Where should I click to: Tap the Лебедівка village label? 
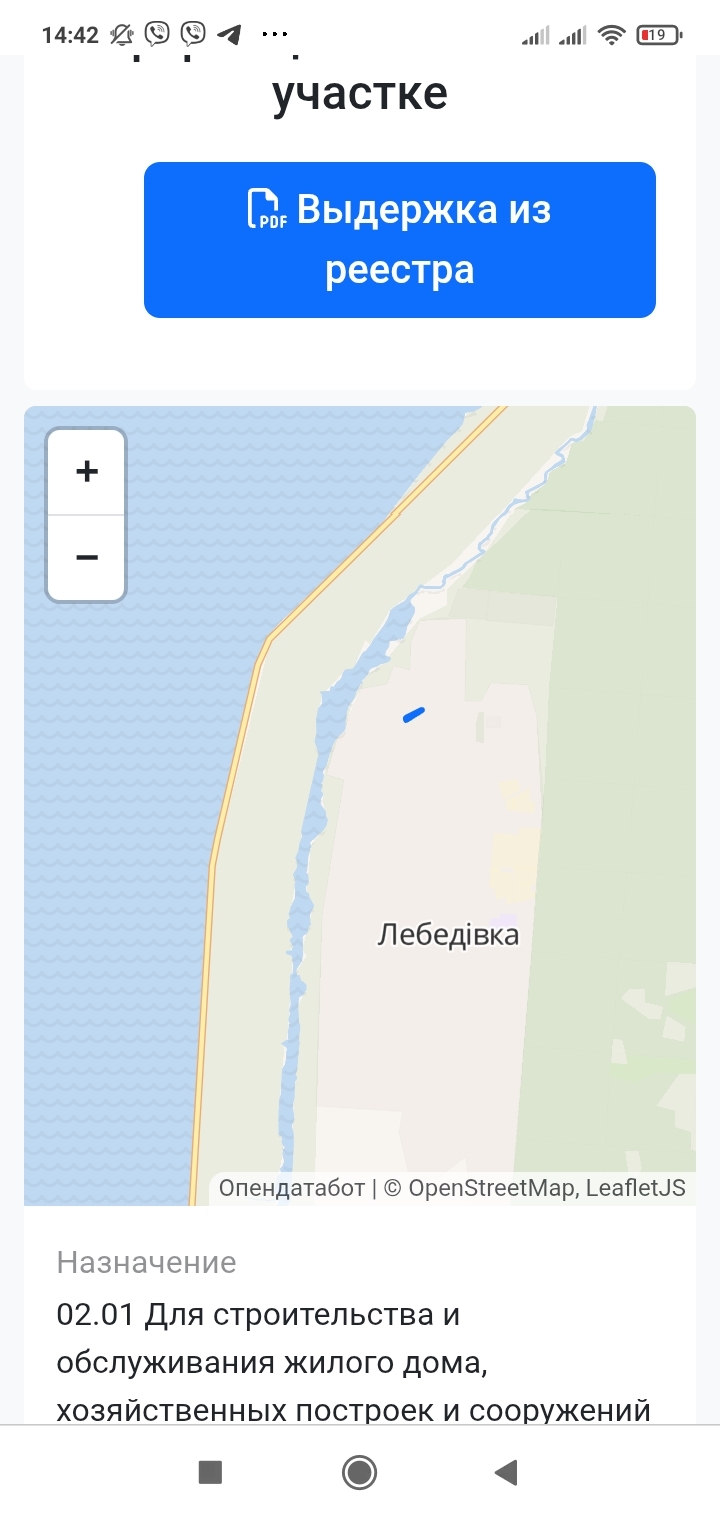tap(448, 935)
